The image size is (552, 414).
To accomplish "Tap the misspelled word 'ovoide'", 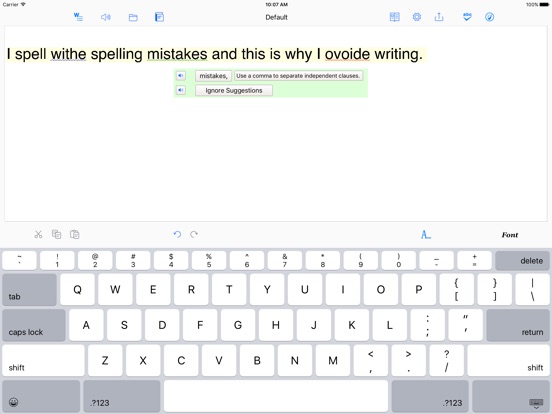I will tap(347, 54).
